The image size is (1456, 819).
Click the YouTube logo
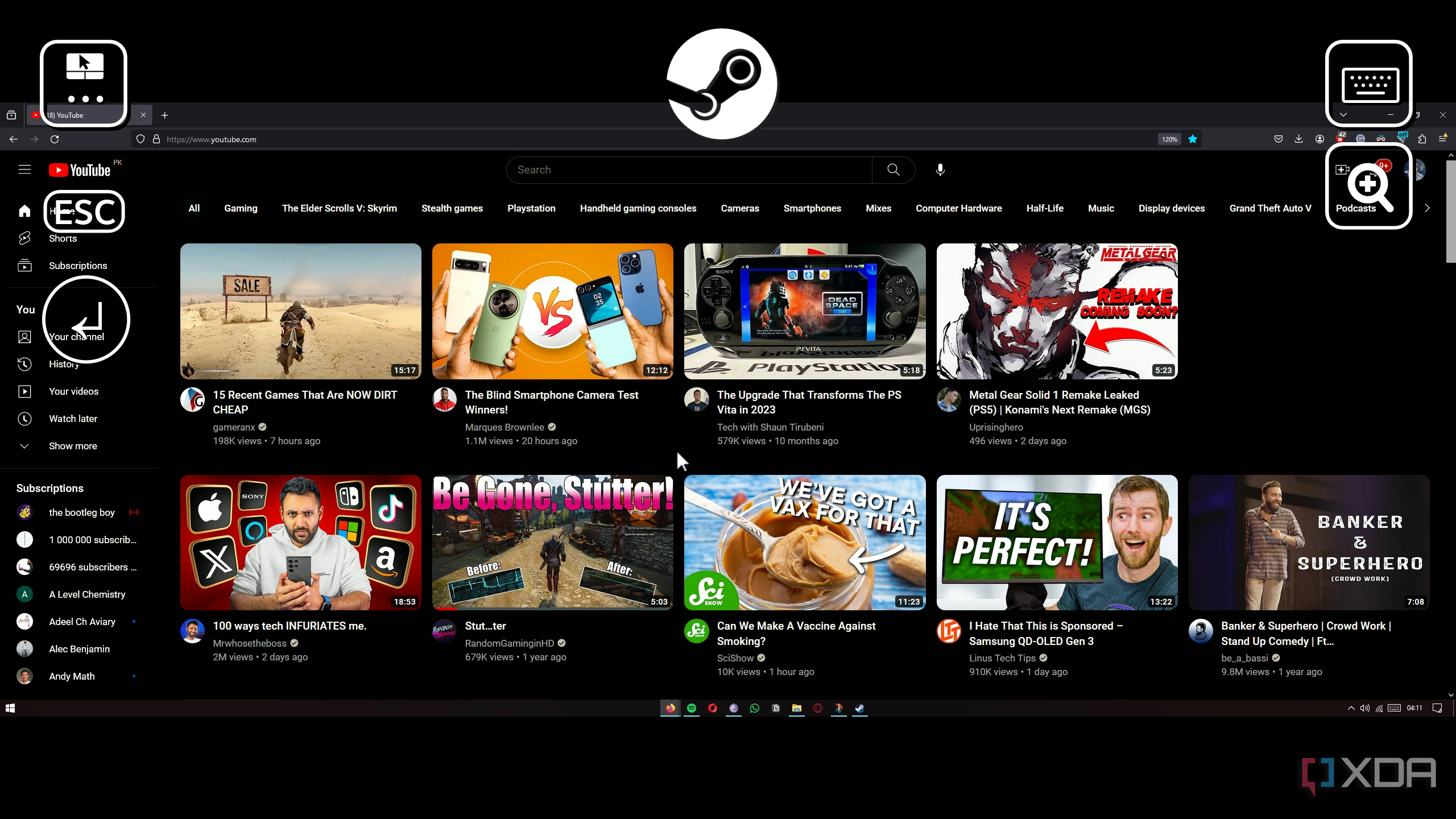pos(80,170)
